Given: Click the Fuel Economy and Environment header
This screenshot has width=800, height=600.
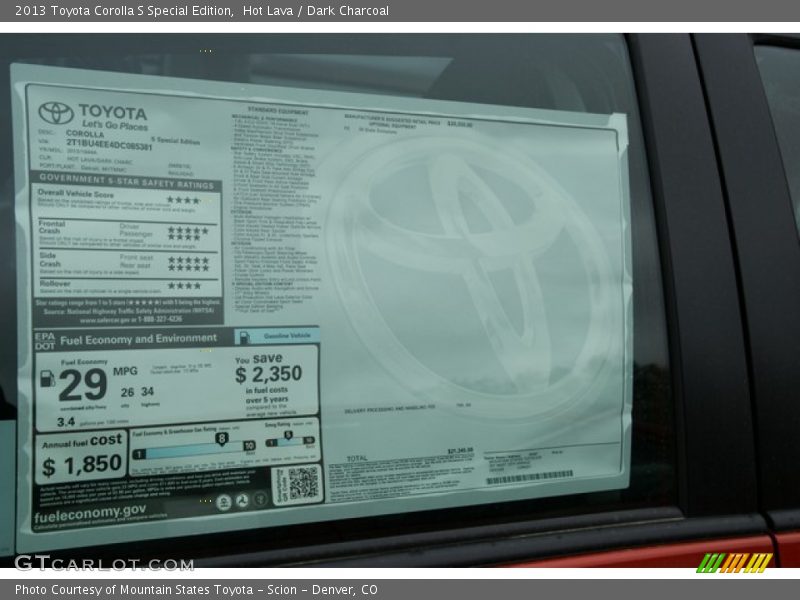Looking at the screenshot, I should pos(138,339).
